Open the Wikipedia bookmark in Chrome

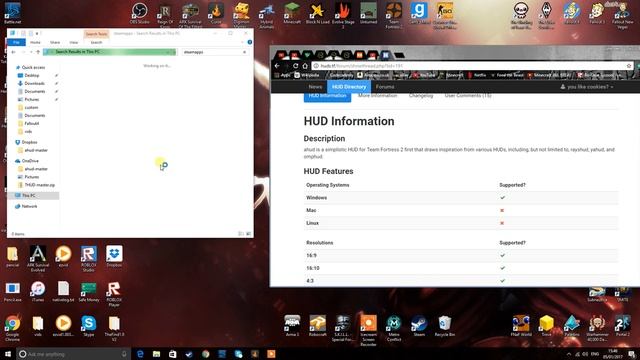pos(307,75)
